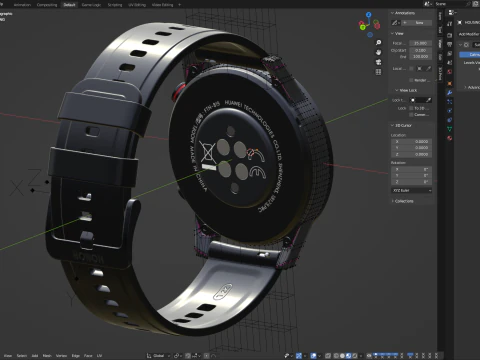
Task: Open the Global transform orientation dropdown
Action: pyautogui.click(x=158, y=356)
